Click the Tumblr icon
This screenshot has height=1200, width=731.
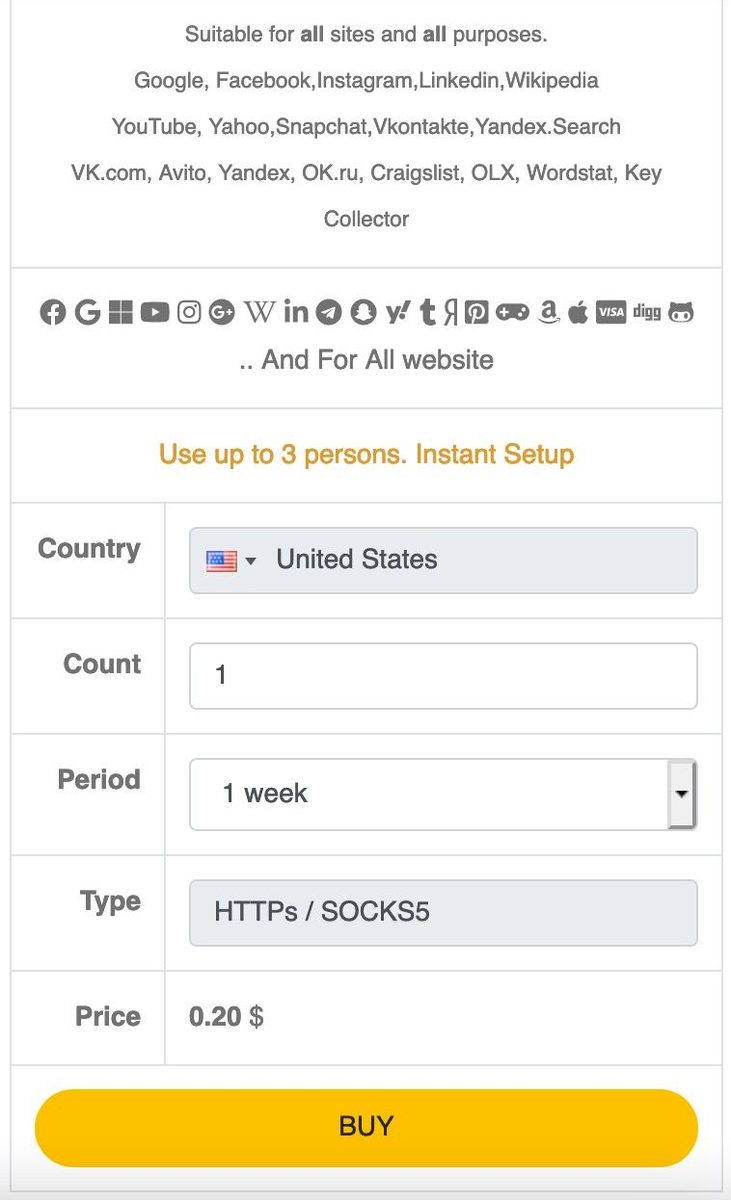click(x=428, y=313)
